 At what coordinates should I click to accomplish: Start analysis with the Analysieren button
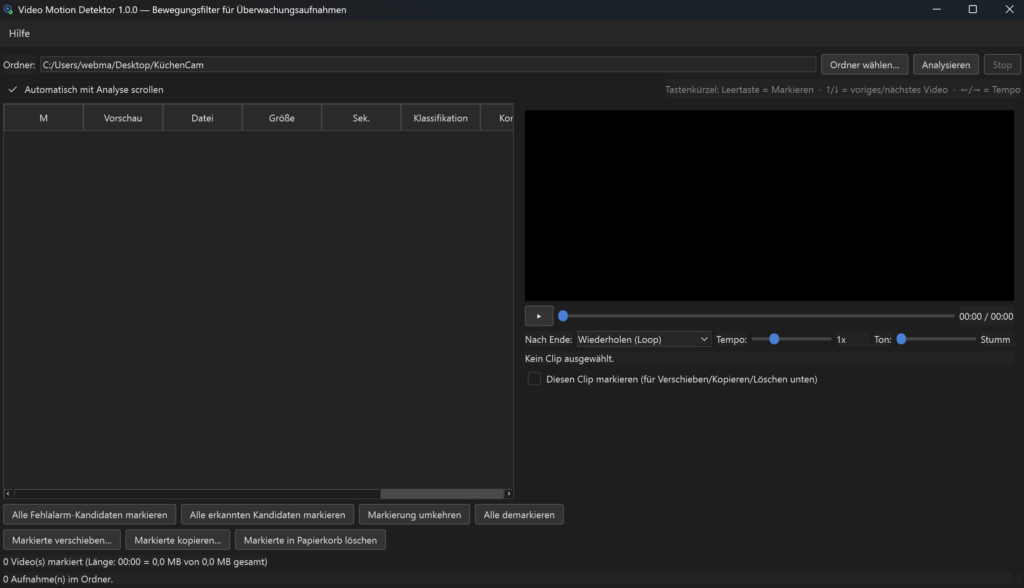coord(946,65)
